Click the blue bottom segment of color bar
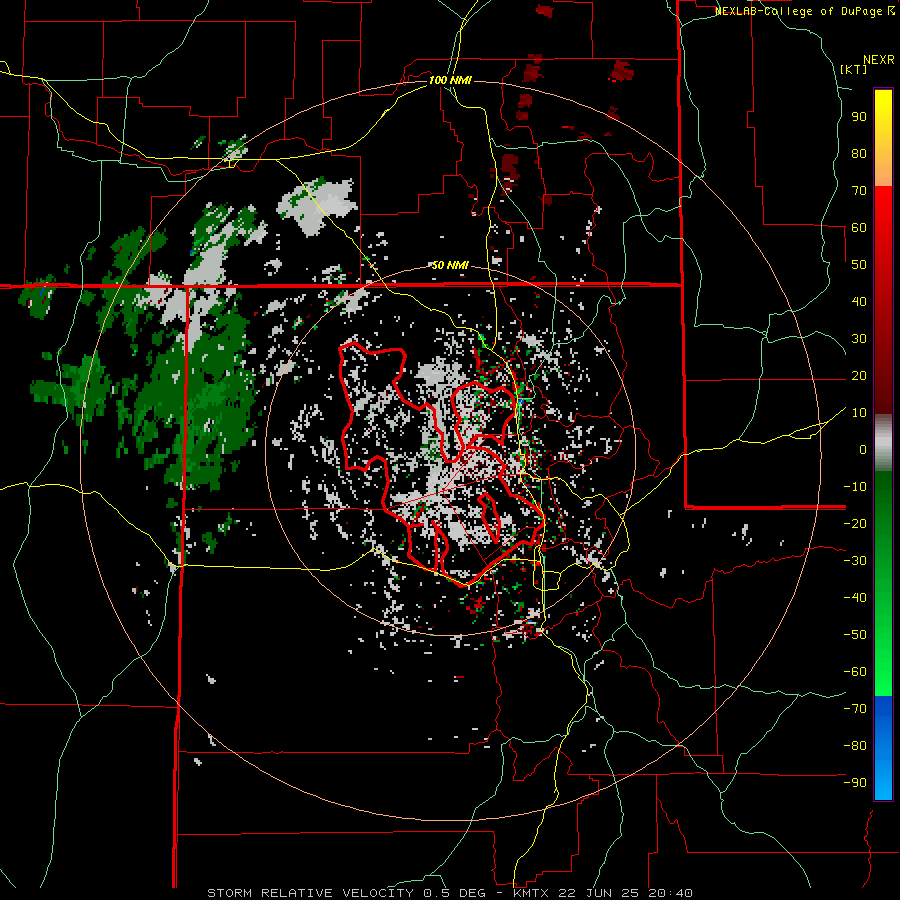This screenshot has width=900, height=900. point(883,748)
